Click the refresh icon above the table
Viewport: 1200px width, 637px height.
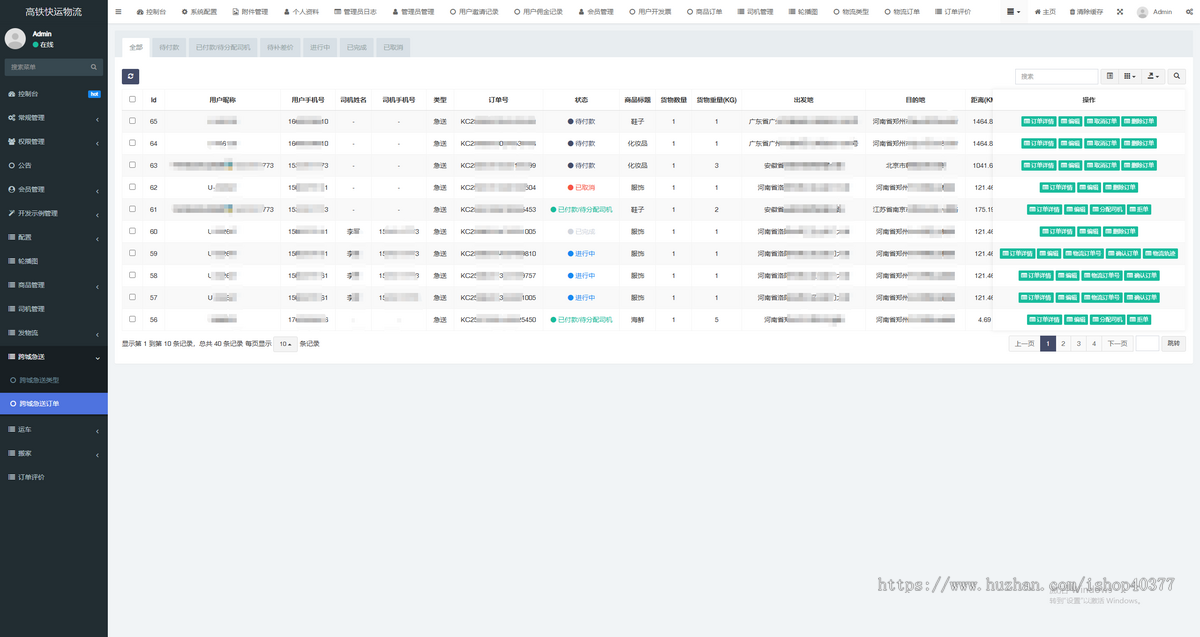coord(131,76)
